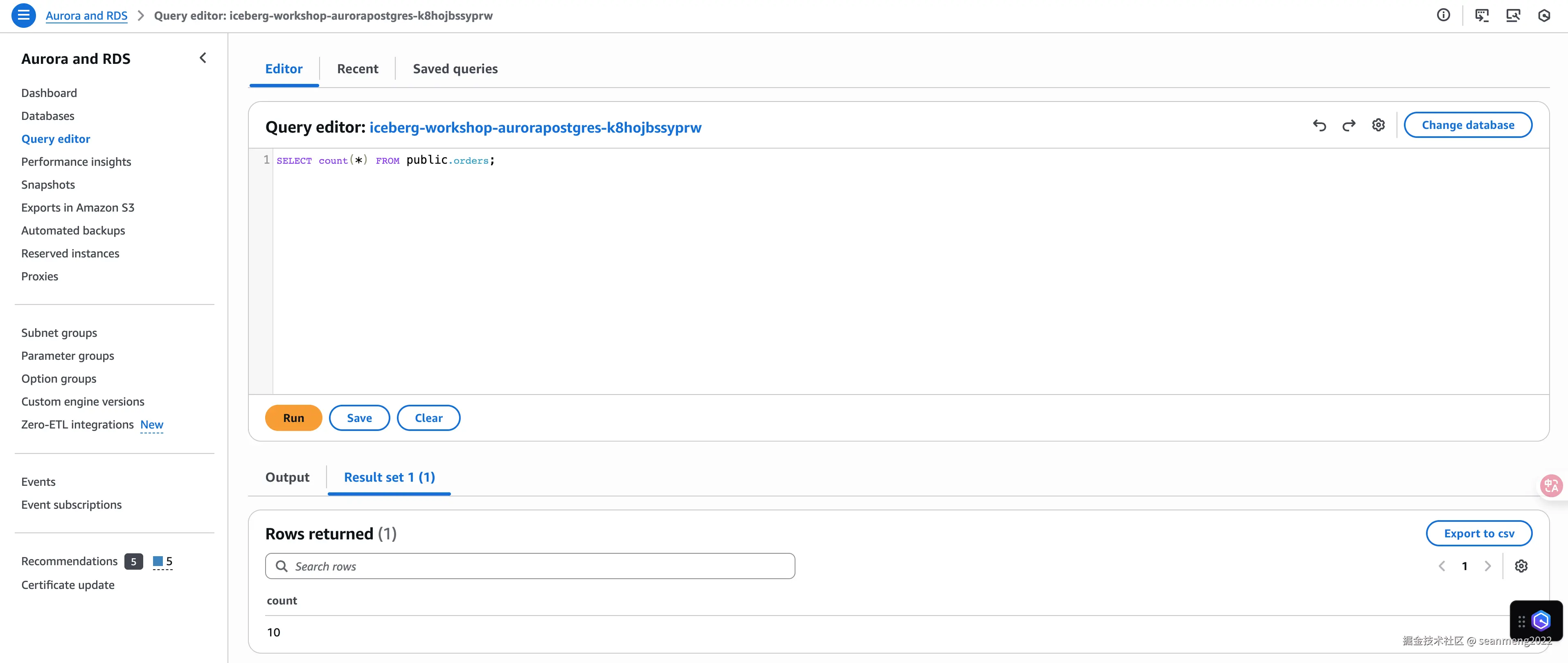
Task: Click the hexagon icon in top header
Action: click(1543, 15)
